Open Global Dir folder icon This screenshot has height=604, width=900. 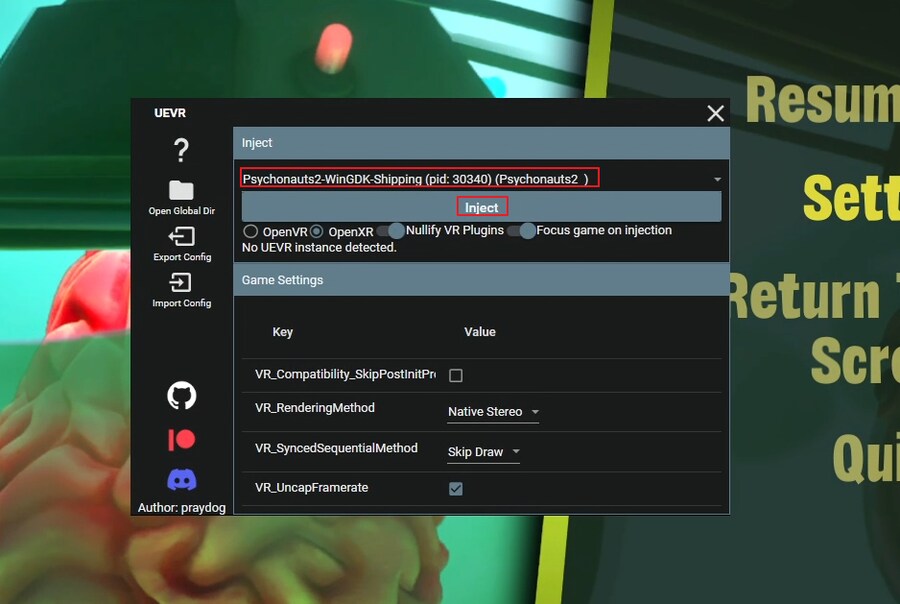click(x=181, y=191)
